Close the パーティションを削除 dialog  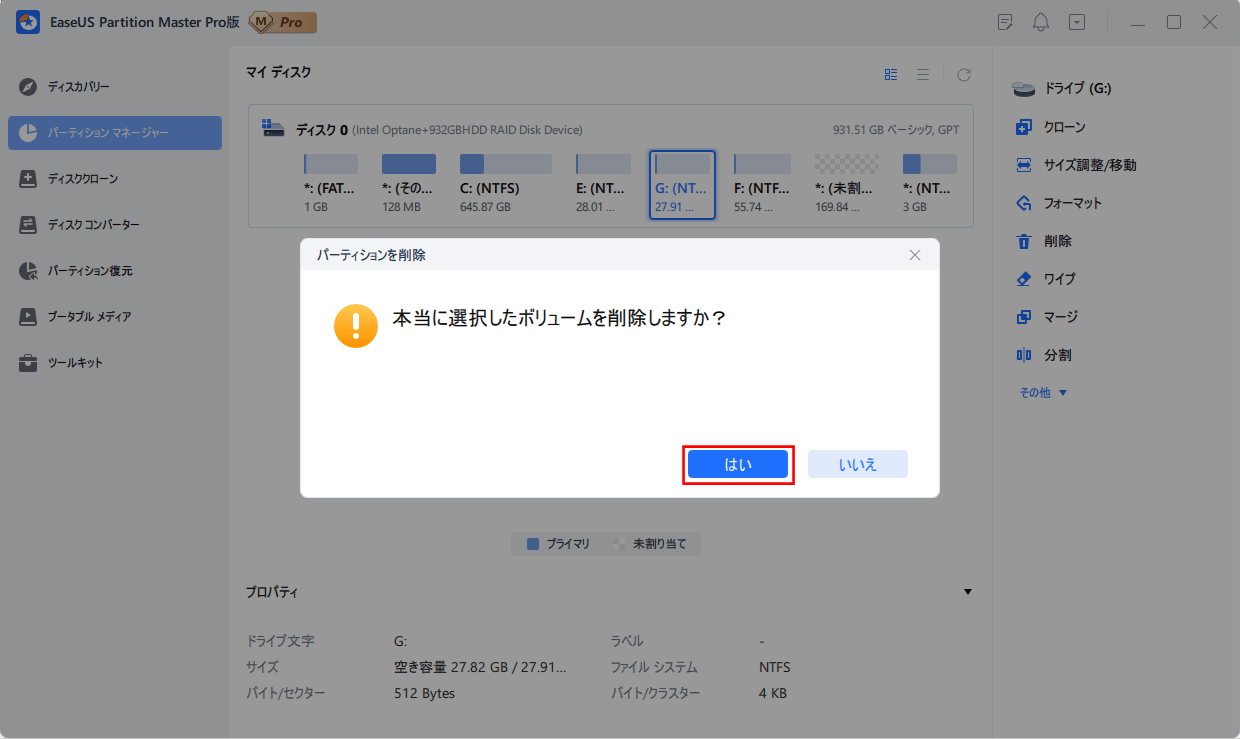(x=914, y=255)
